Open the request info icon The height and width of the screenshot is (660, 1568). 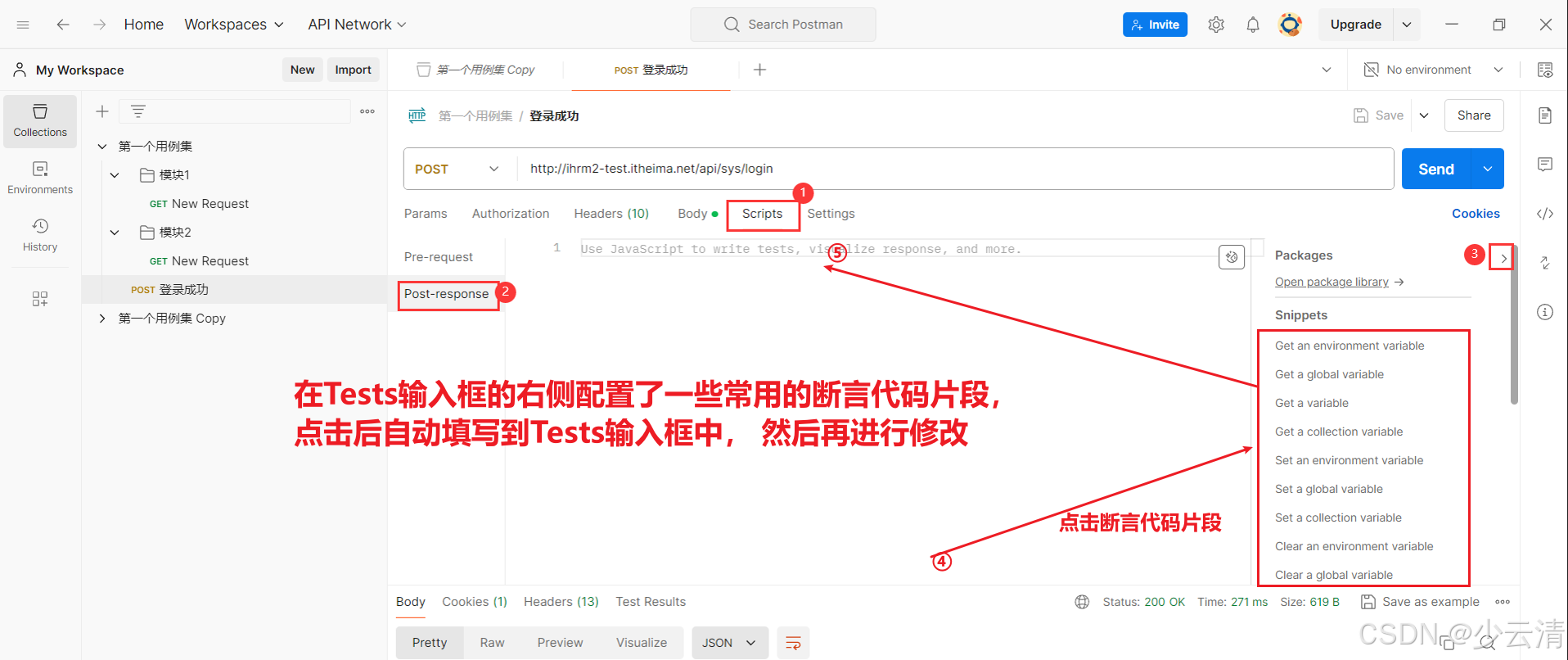pos(1545,312)
